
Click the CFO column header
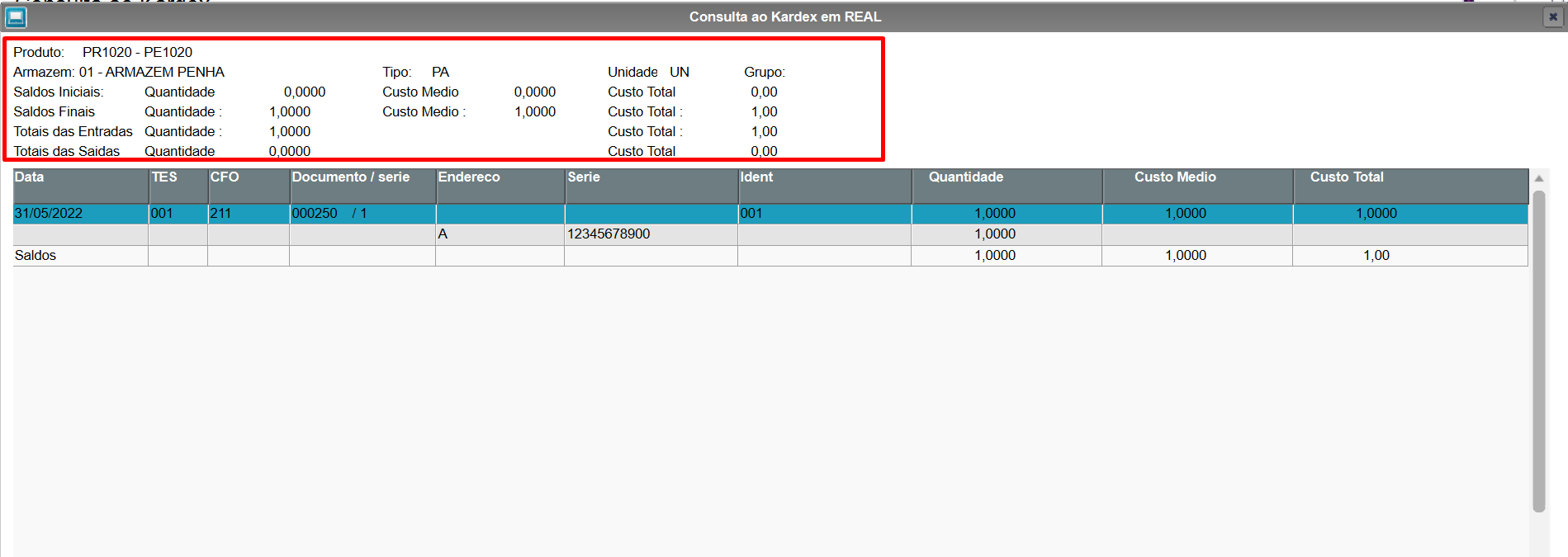click(x=249, y=186)
